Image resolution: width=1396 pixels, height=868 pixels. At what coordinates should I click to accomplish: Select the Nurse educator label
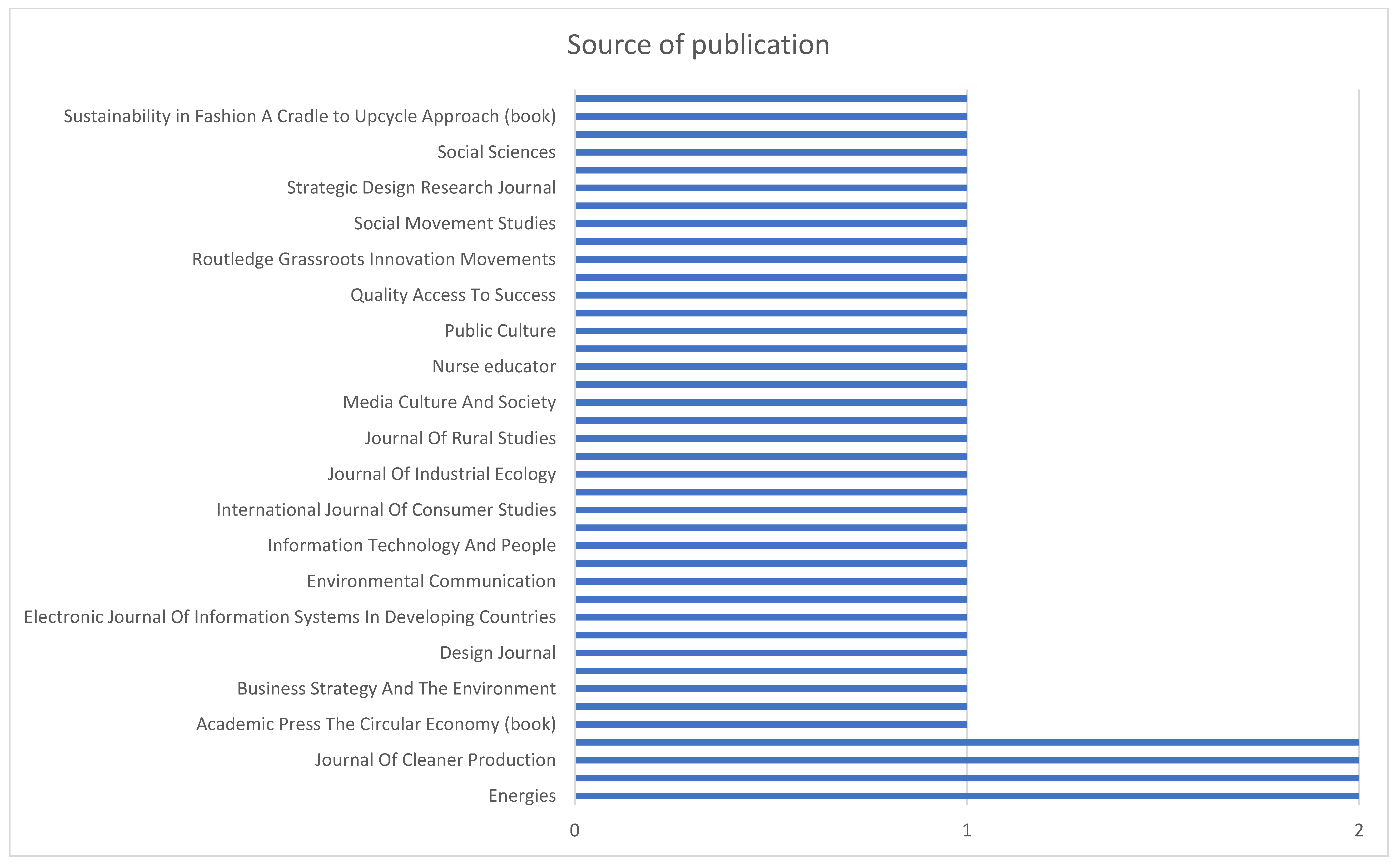pyautogui.click(x=494, y=366)
